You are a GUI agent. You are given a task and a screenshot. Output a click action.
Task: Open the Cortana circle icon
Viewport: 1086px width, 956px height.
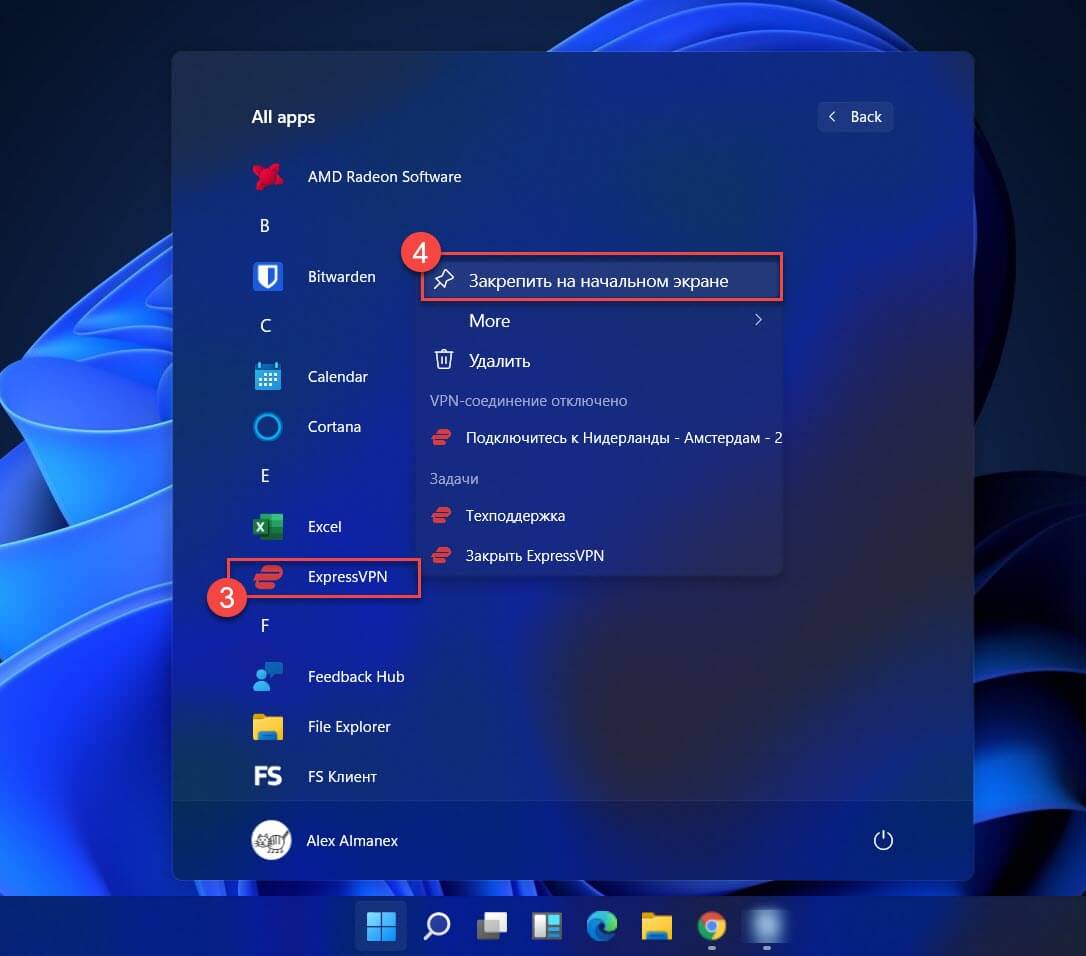(267, 427)
